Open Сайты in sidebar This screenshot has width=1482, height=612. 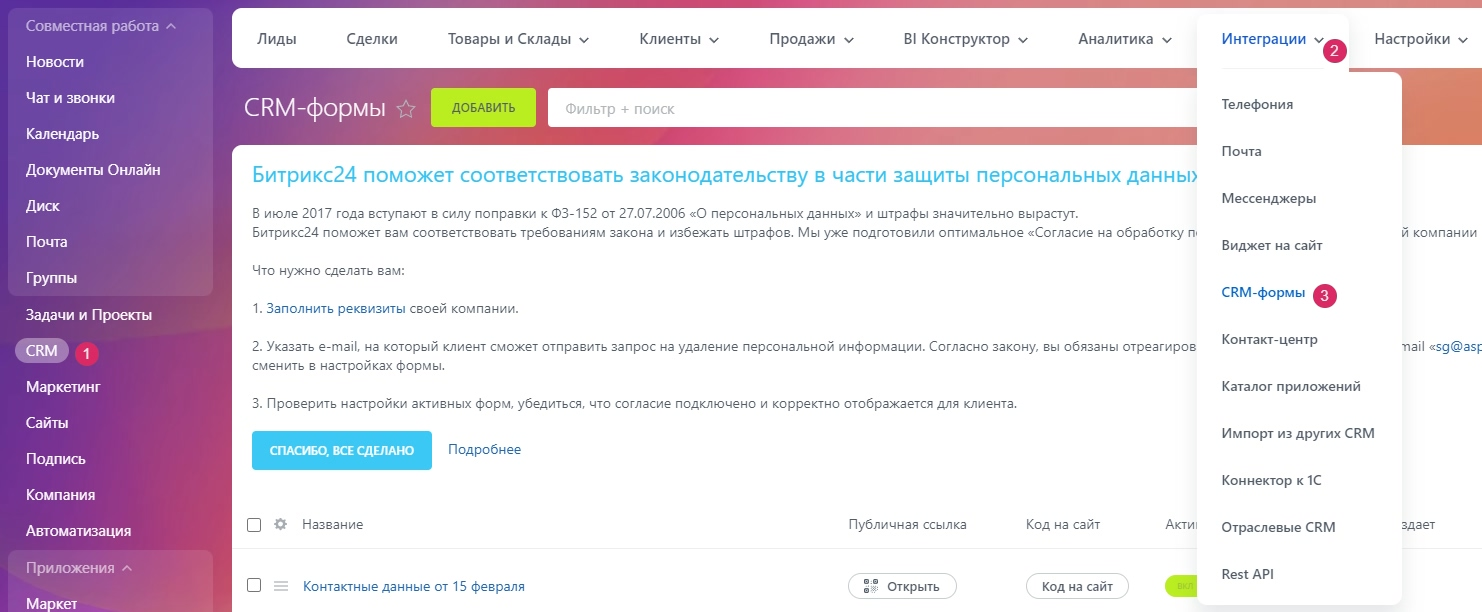click(x=47, y=423)
